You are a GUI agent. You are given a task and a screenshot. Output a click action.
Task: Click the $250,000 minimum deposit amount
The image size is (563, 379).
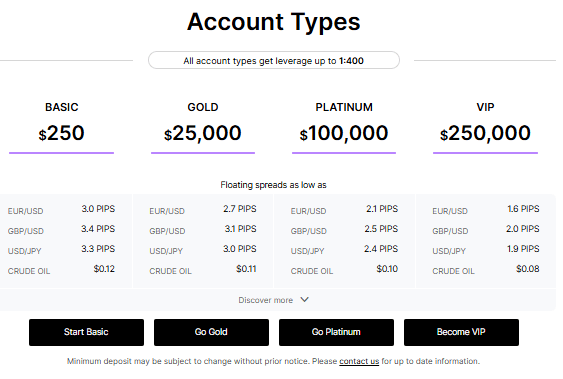[x=485, y=133]
